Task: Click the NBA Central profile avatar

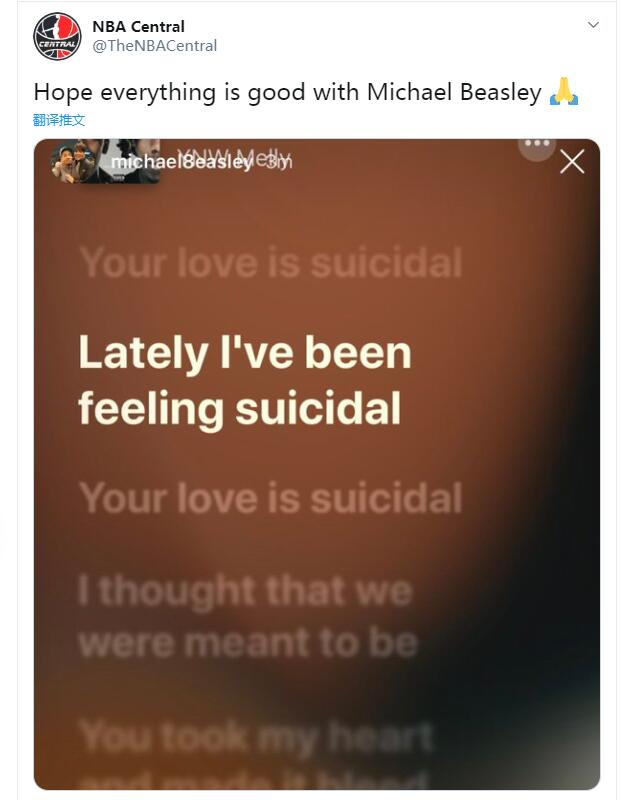Action: (56, 37)
